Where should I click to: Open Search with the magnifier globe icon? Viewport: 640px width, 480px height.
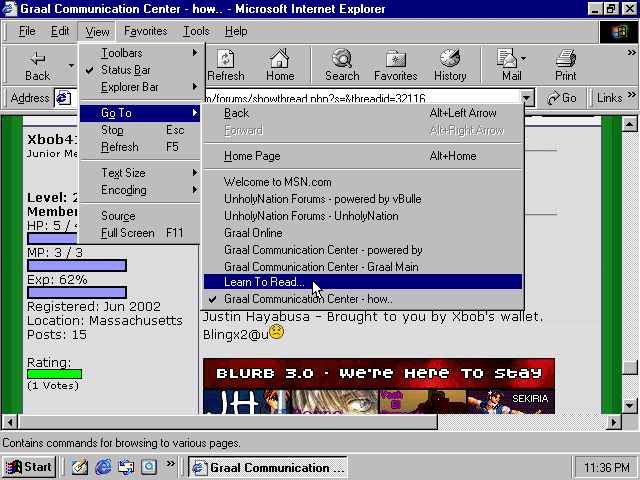pos(342,58)
